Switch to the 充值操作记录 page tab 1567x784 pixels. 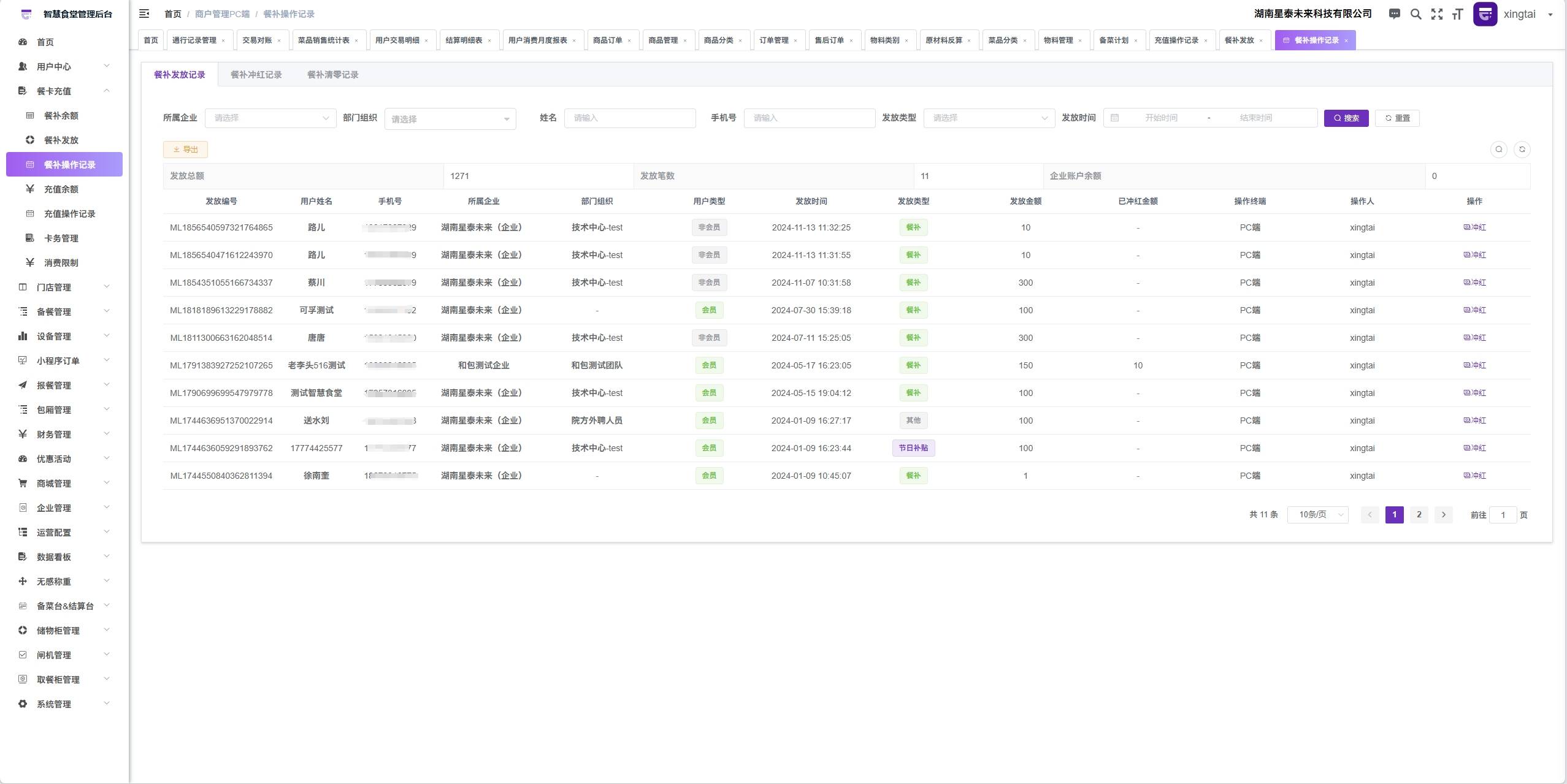(1176, 40)
